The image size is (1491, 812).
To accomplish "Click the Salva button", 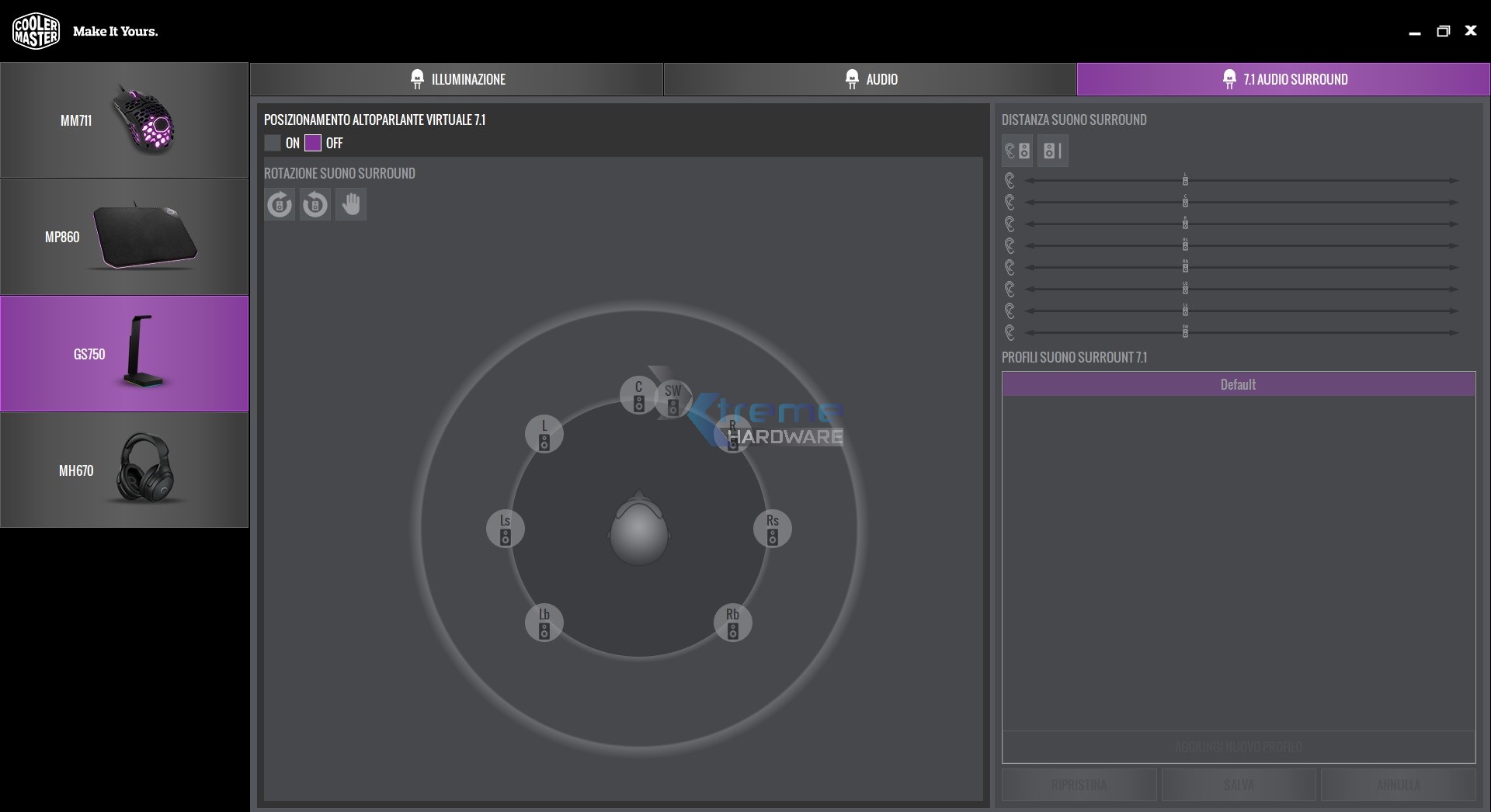I will point(1239,786).
